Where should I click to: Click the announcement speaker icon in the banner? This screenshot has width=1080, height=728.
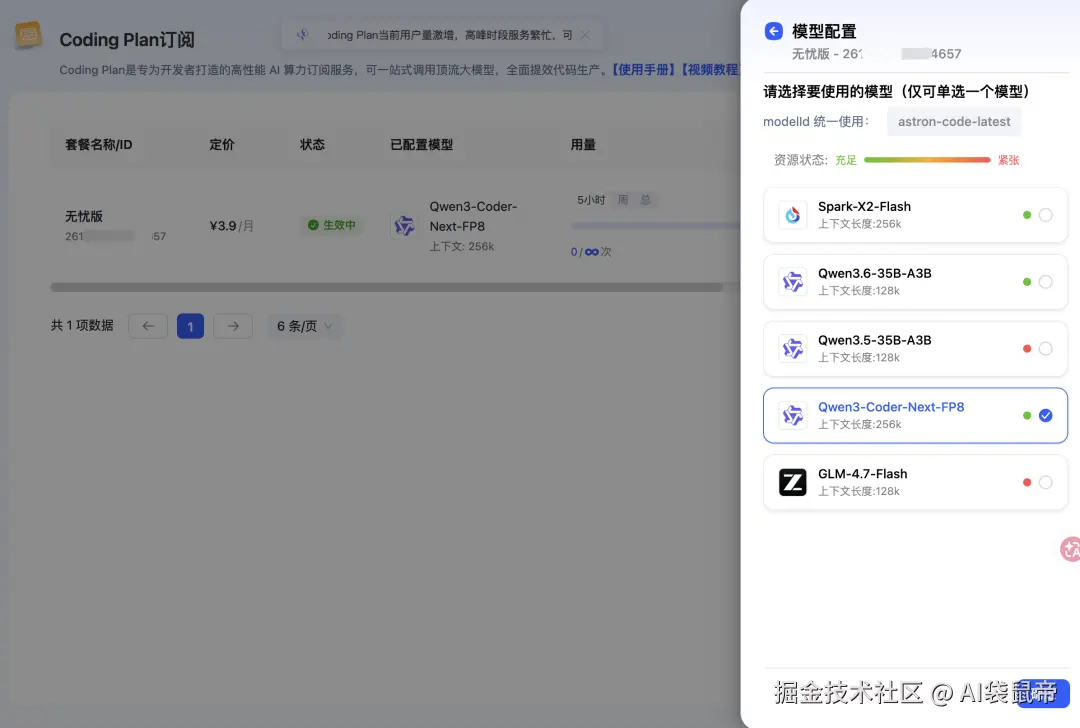coord(302,34)
